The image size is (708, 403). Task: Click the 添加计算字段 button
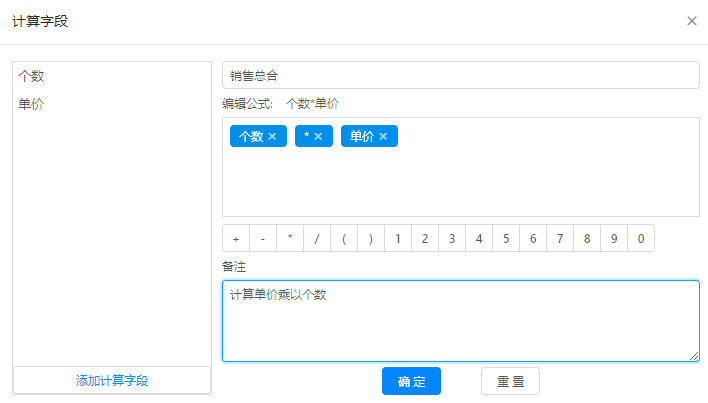(112, 381)
